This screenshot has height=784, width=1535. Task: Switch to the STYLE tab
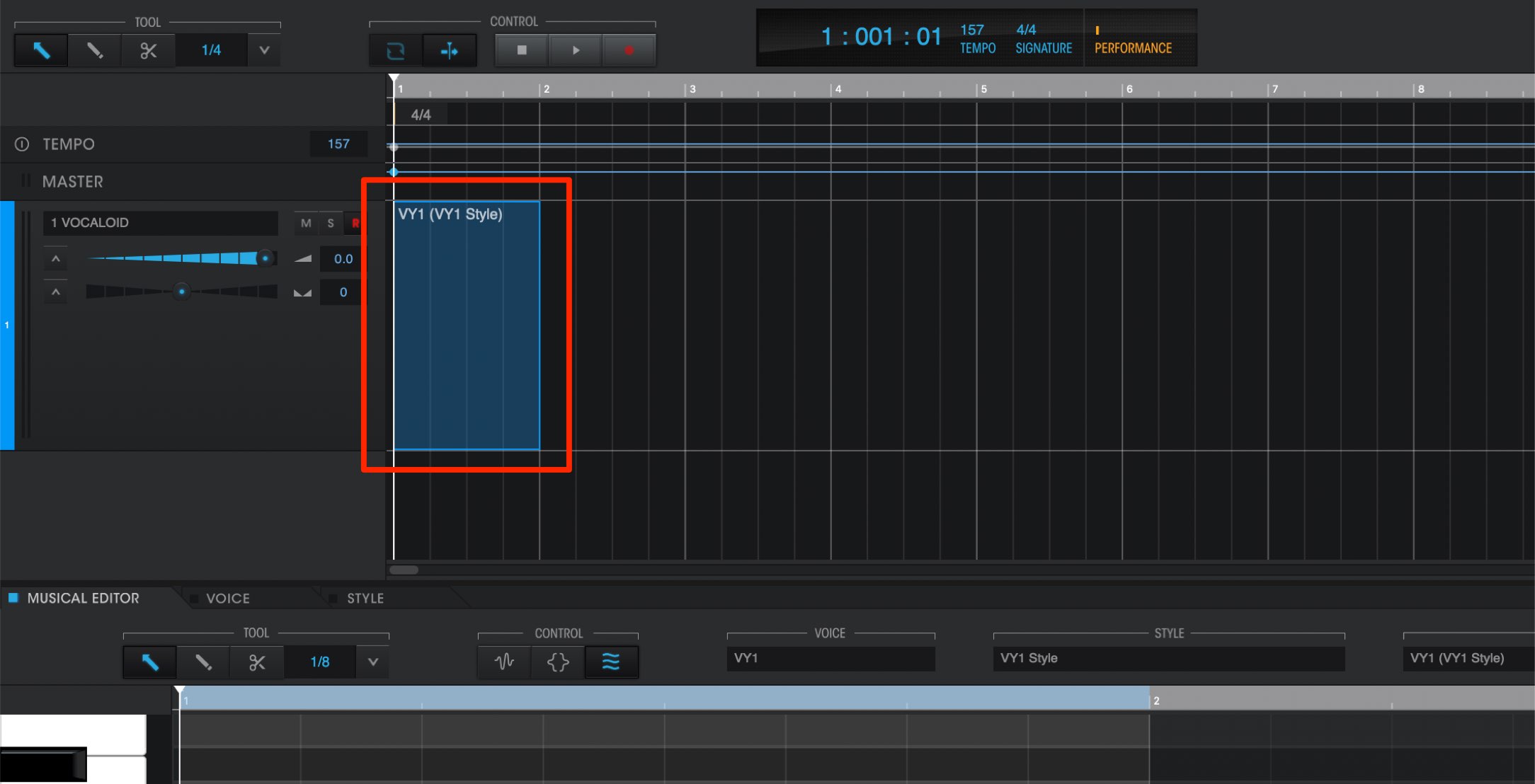(365, 599)
